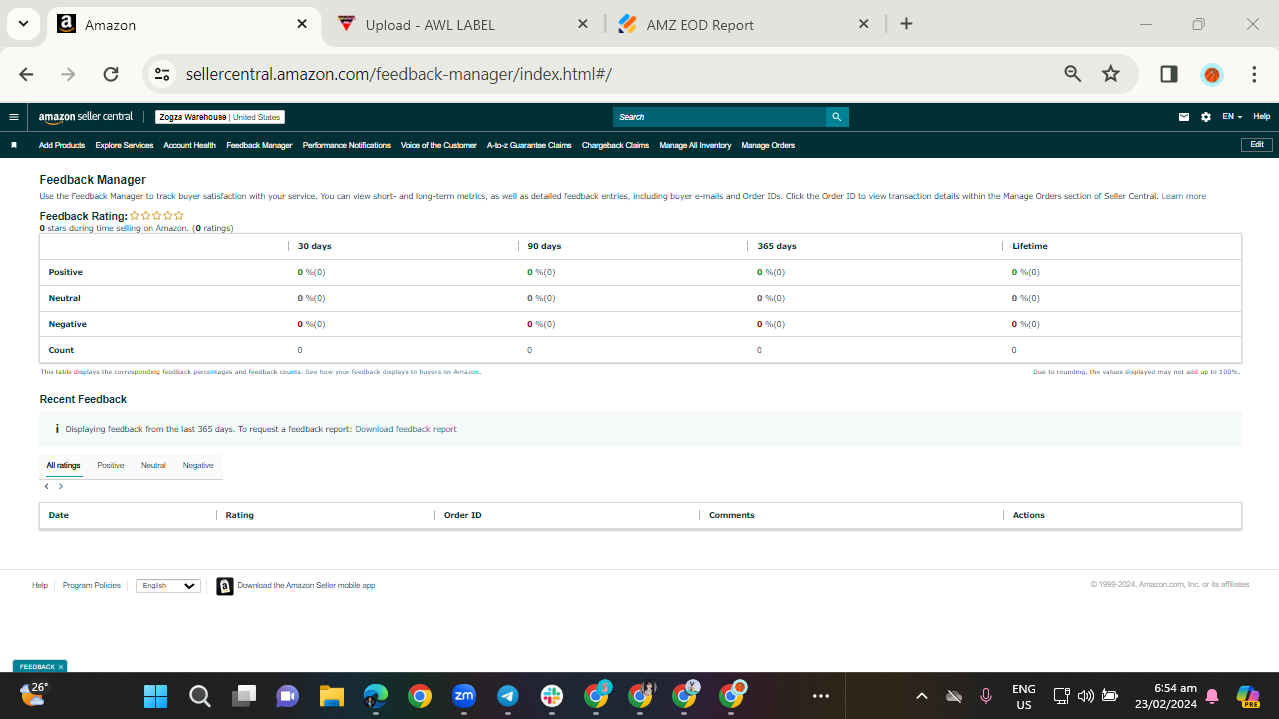Image resolution: width=1279 pixels, height=719 pixels.
Task: Click the Edit button in nav bar
Action: pyautogui.click(x=1257, y=145)
